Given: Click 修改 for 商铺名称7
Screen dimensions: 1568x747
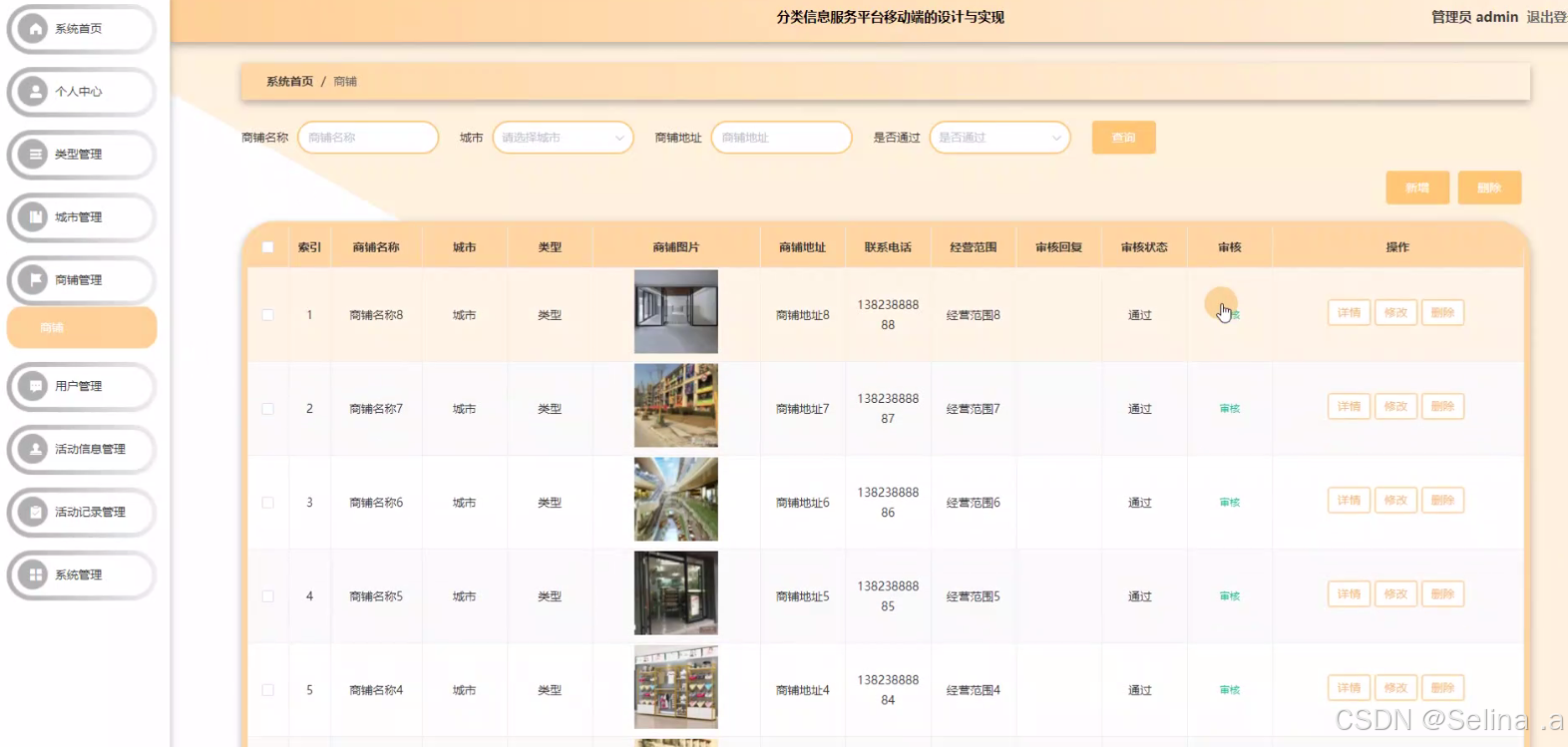Looking at the screenshot, I should coord(1395,407).
